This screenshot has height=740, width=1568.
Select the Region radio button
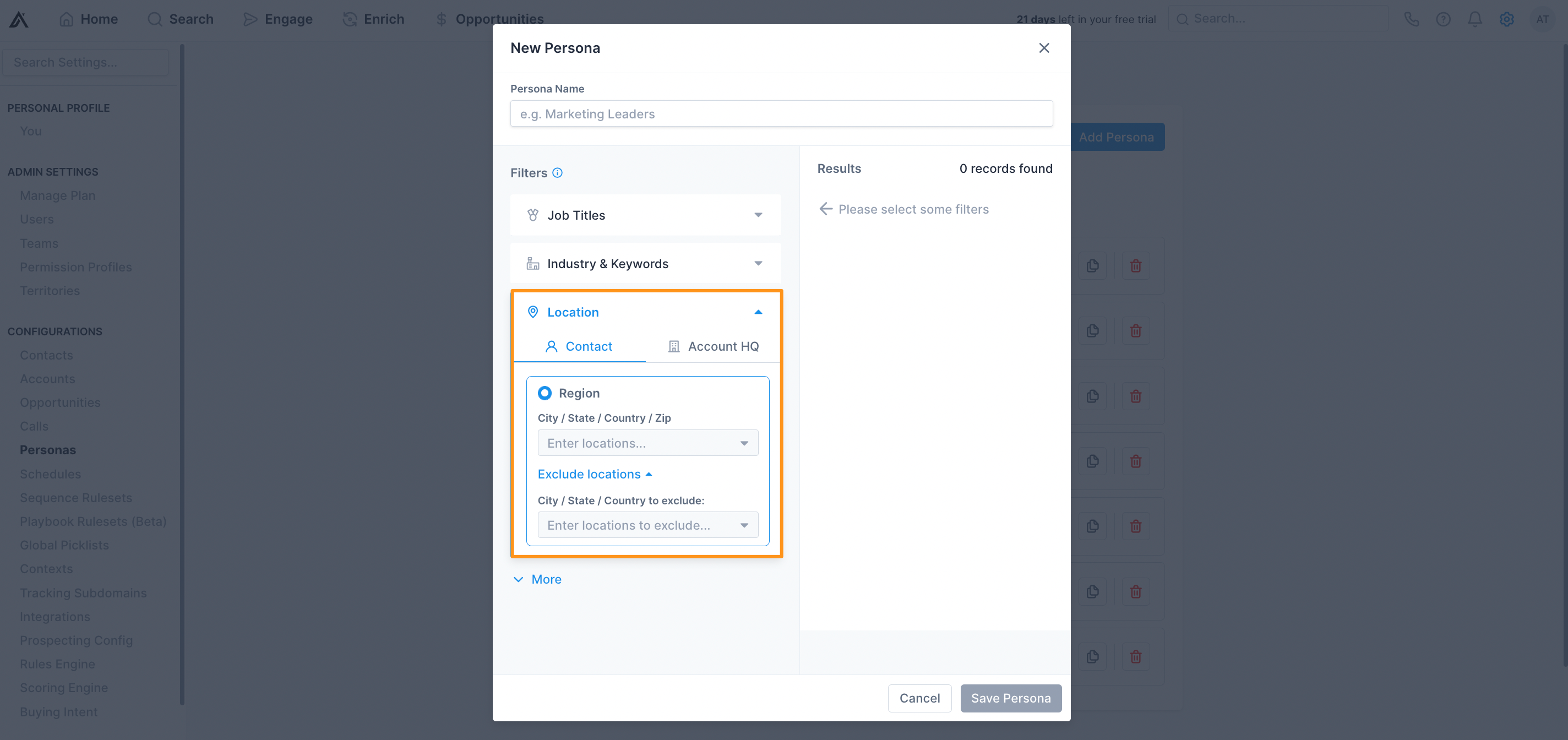coord(545,393)
